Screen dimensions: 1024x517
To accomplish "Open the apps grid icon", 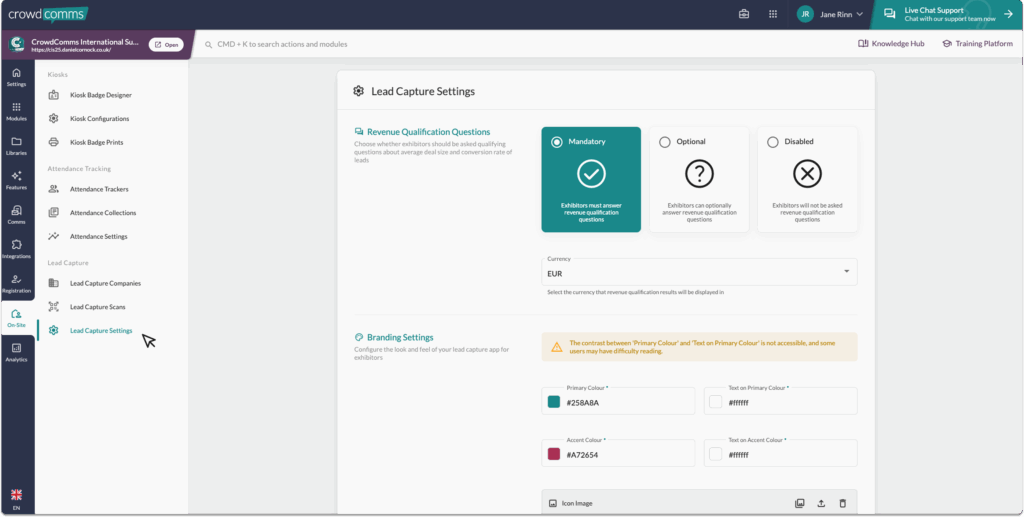I will (x=773, y=14).
